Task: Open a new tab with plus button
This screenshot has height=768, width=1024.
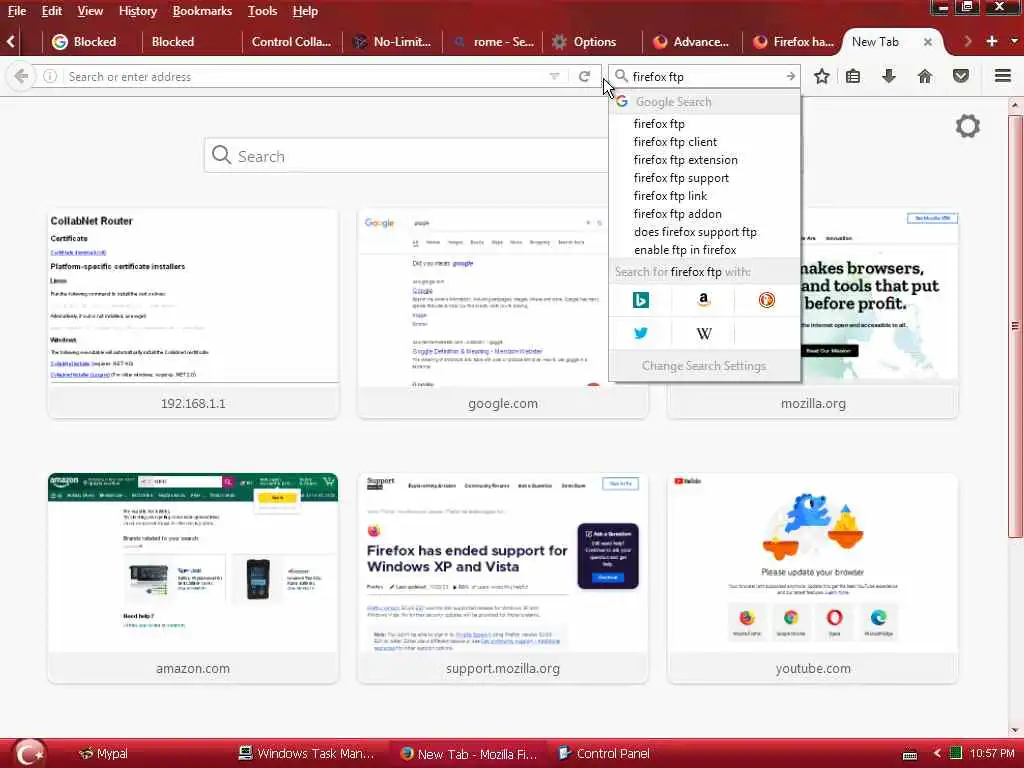Action: 991,41
